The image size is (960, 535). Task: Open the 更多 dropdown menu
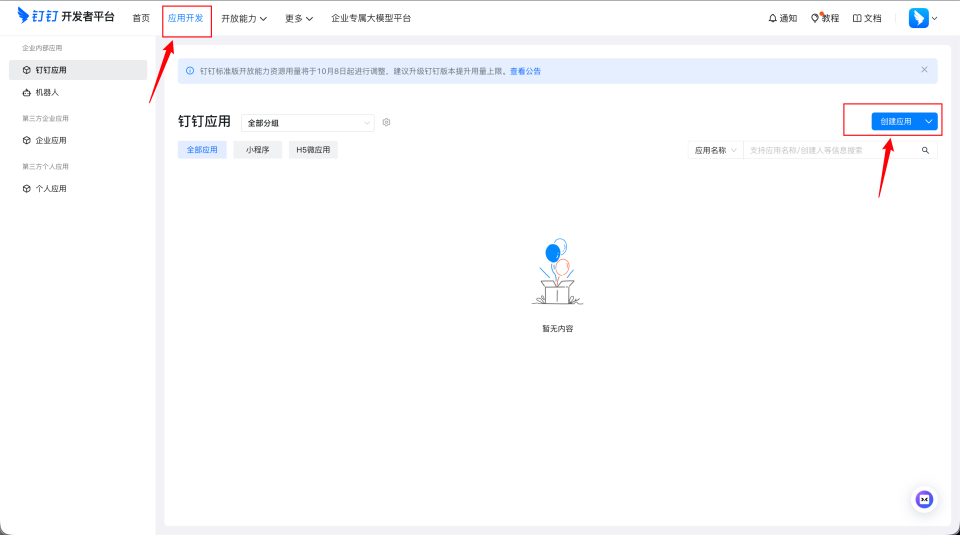click(x=299, y=18)
